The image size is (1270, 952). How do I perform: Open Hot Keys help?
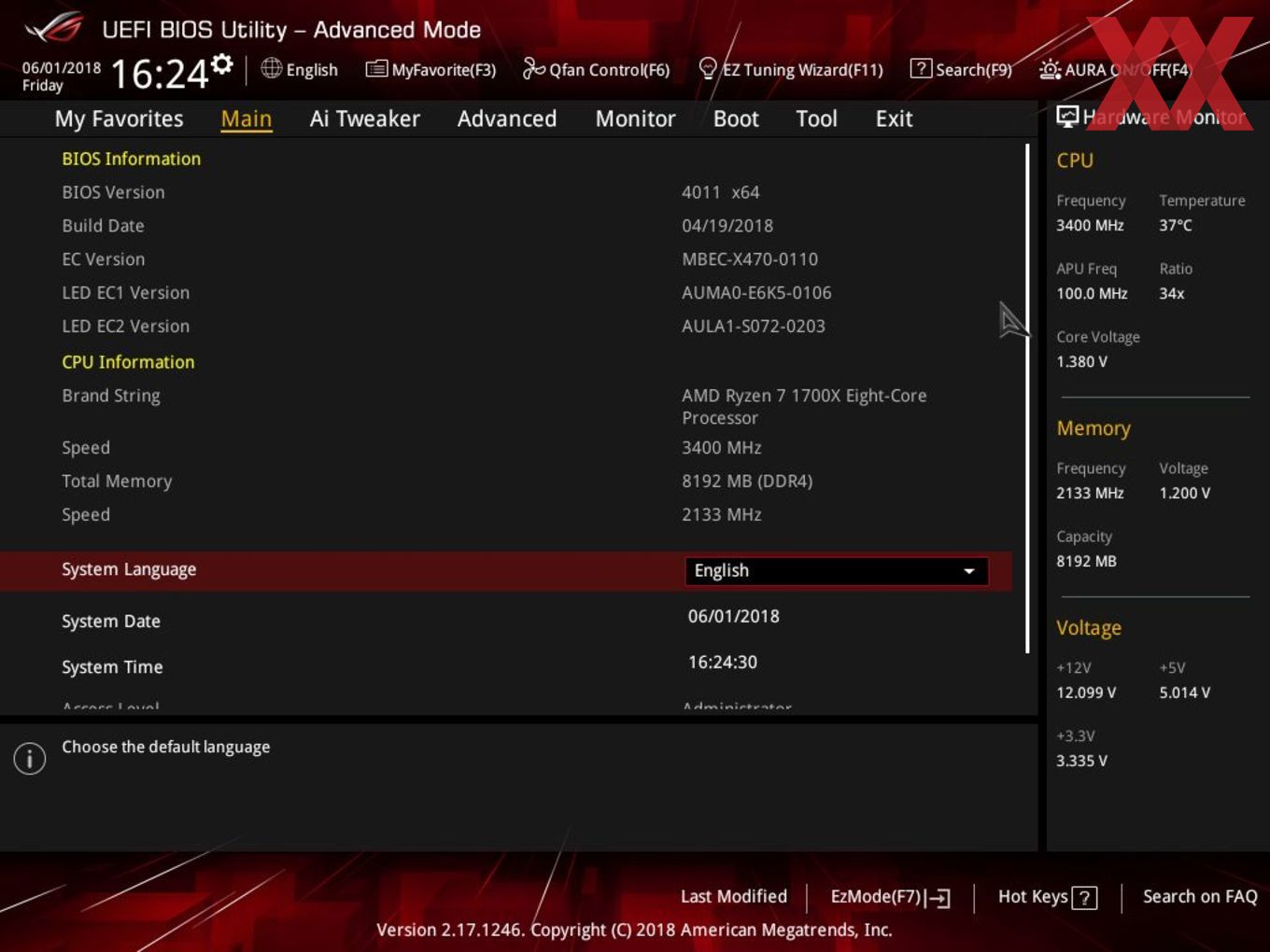tap(1048, 897)
